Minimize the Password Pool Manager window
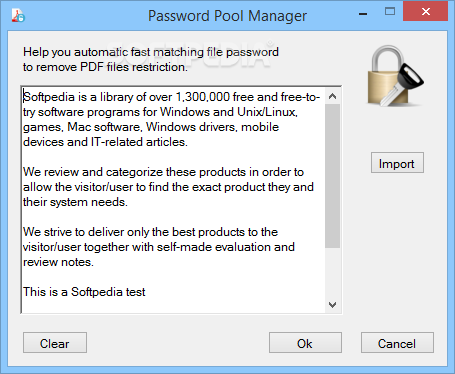Image resolution: width=455 pixels, height=374 pixels. point(363,14)
